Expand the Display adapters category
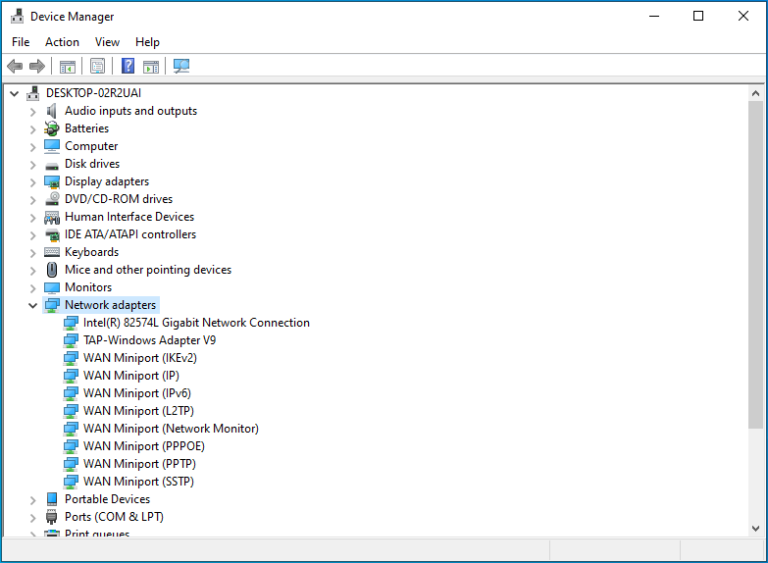The height and width of the screenshot is (563, 768). pyautogui.click(x=33, y=182)
